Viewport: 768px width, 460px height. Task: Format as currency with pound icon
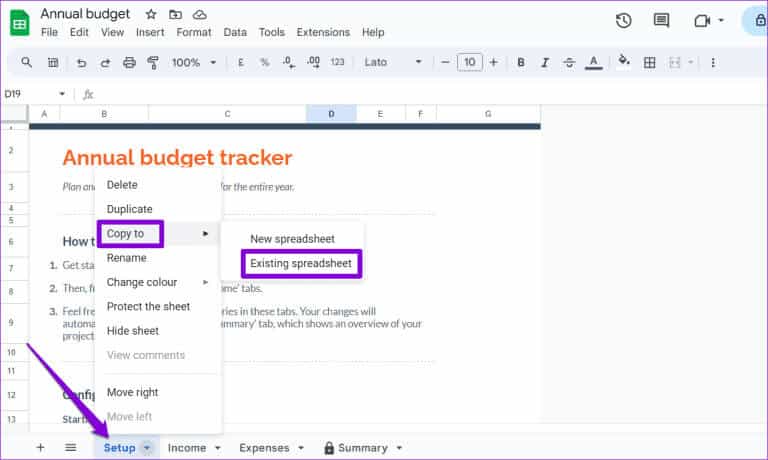click(240, 63)
